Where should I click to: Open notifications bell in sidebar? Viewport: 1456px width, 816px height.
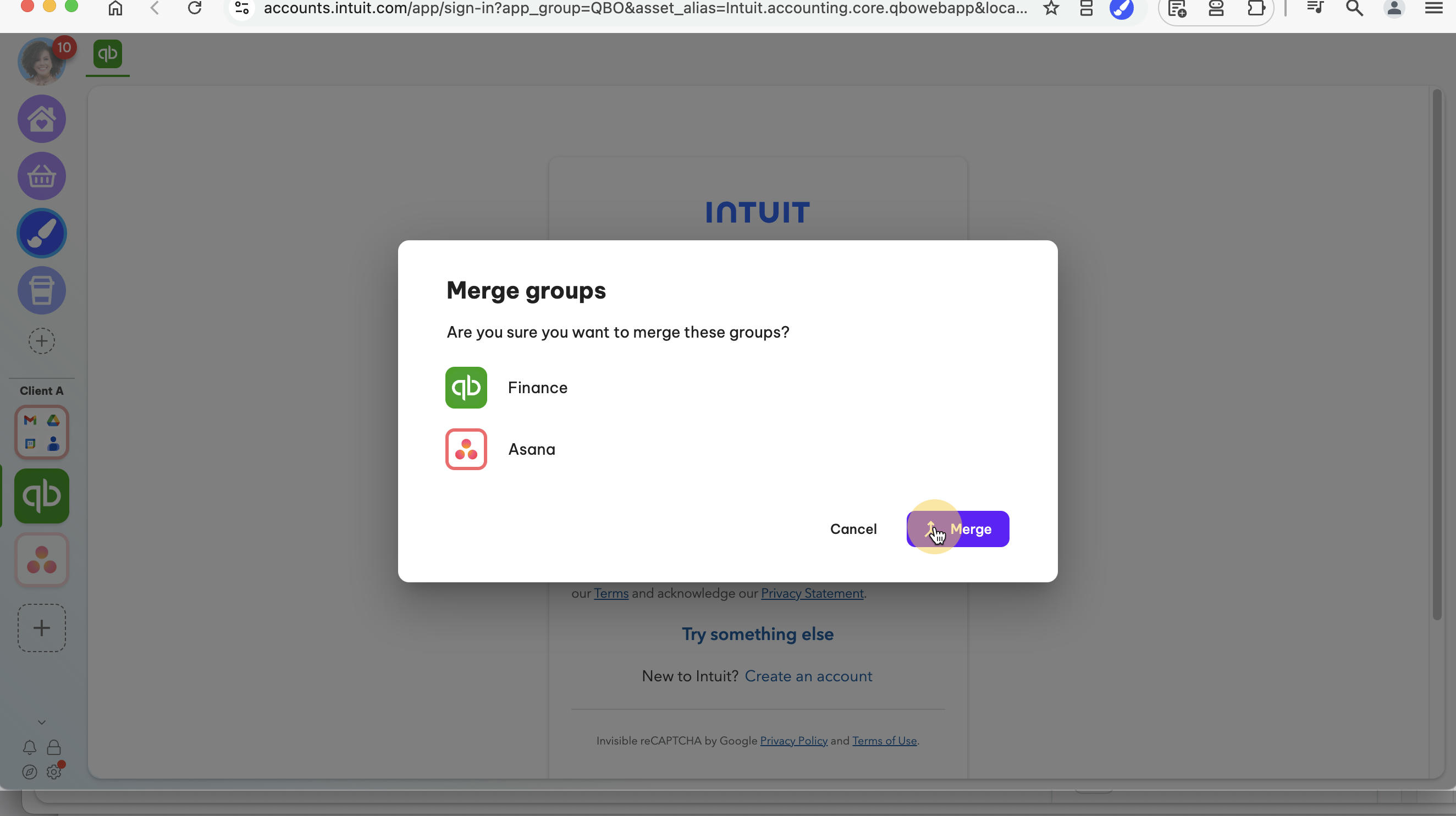(30, 748)
